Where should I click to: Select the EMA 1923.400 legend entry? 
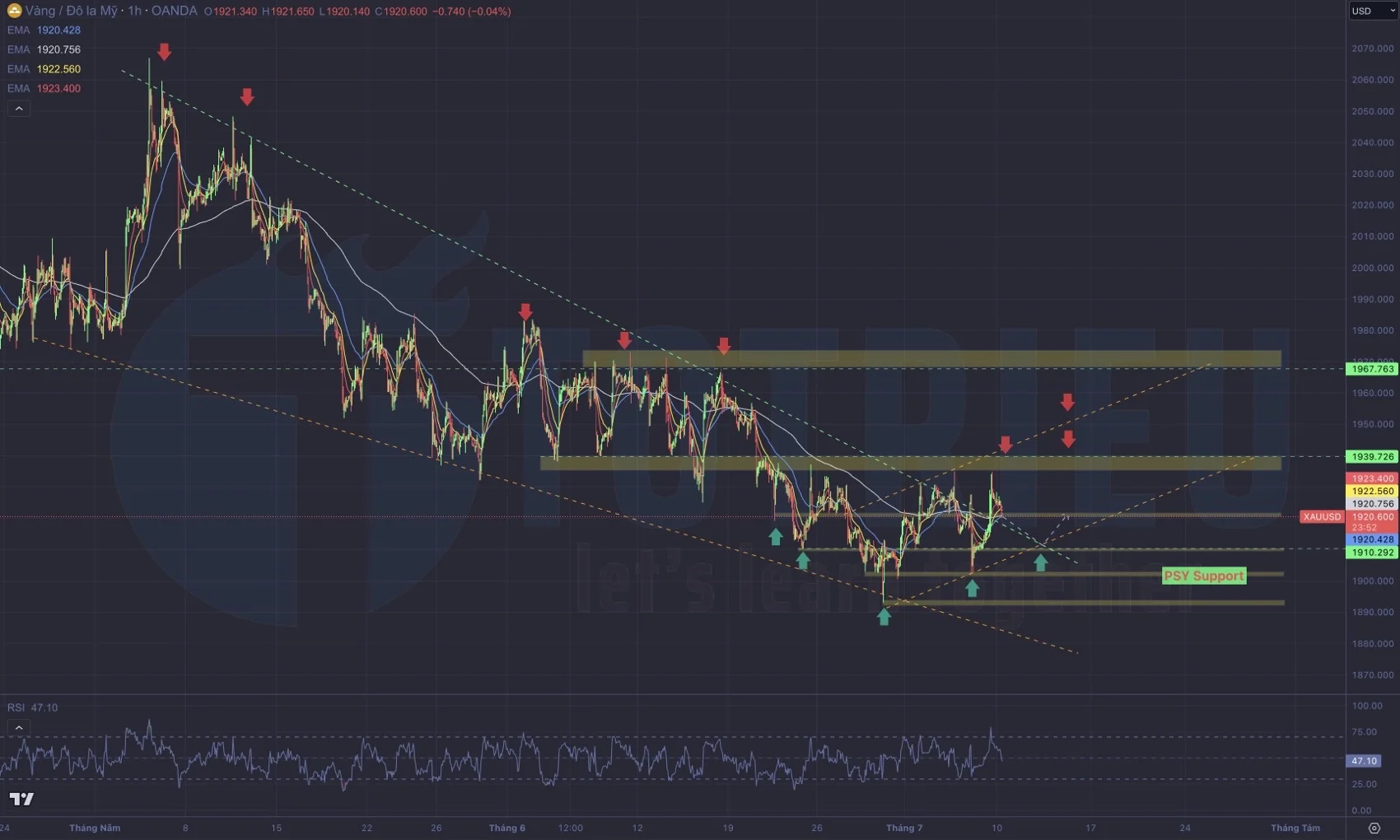point(44,88)
